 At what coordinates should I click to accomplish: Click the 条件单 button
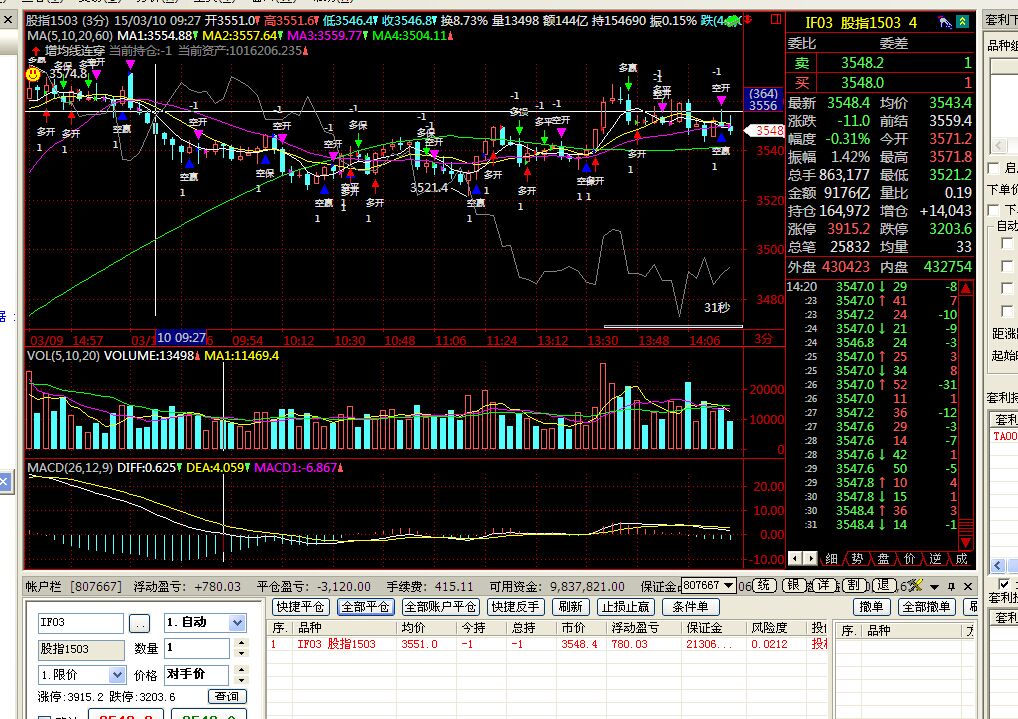[x=690, y=607]
